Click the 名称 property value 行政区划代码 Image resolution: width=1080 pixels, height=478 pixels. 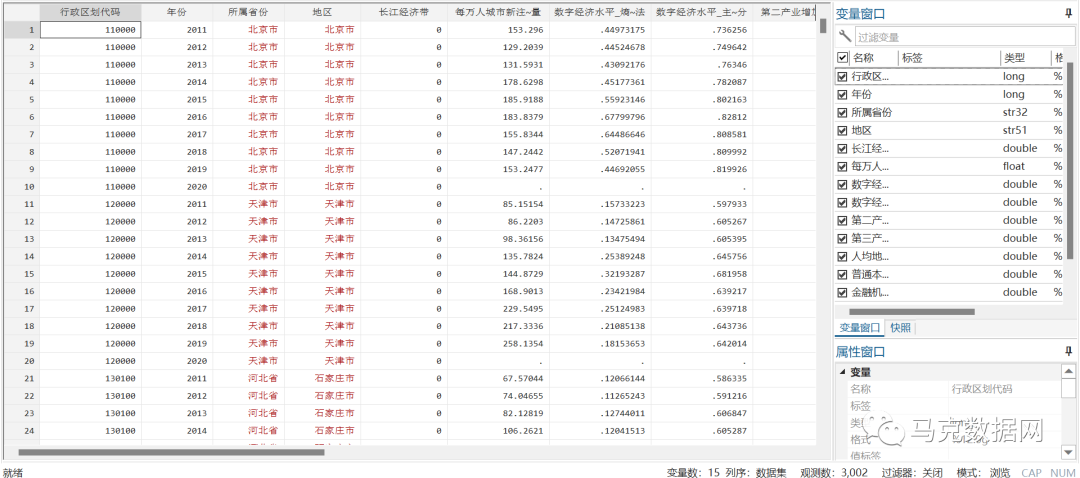point(982,389)
